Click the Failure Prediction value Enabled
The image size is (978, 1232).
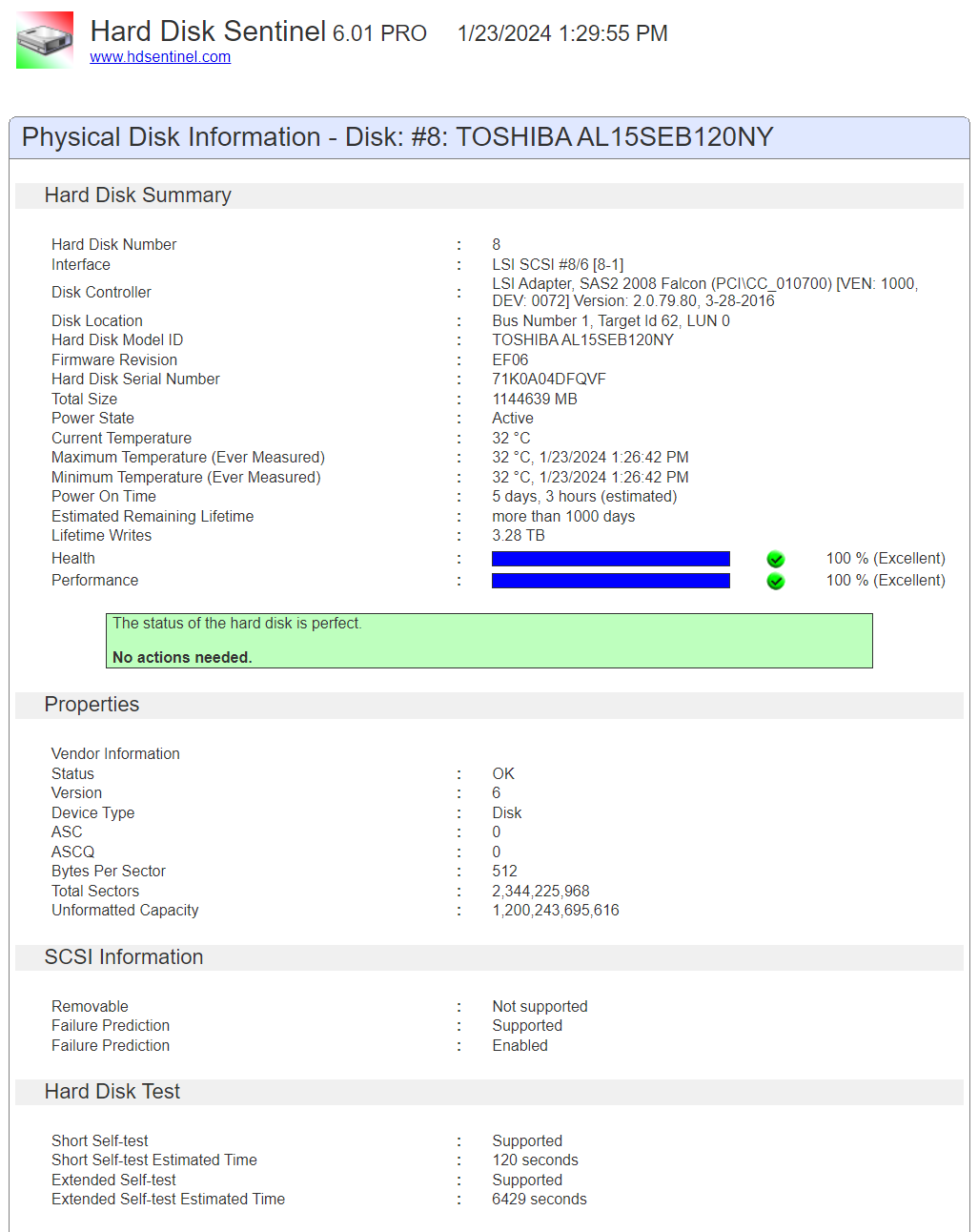(x=520, y=1046)
